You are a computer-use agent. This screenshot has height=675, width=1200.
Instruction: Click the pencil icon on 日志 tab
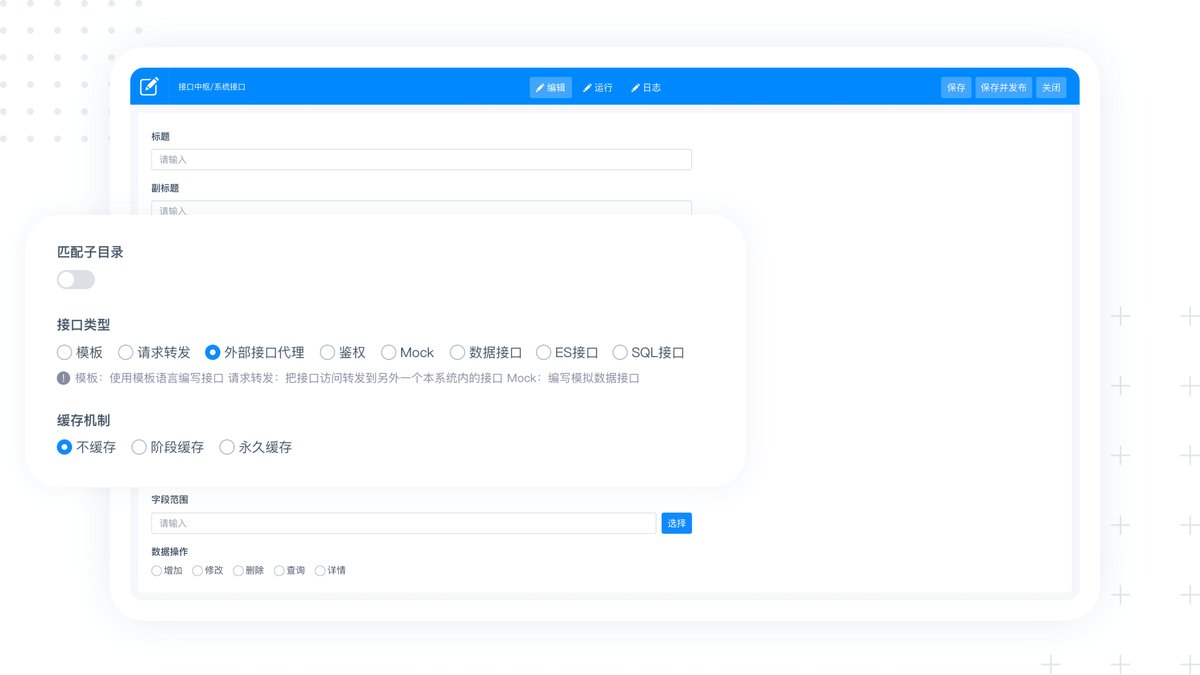coord(635,88)
